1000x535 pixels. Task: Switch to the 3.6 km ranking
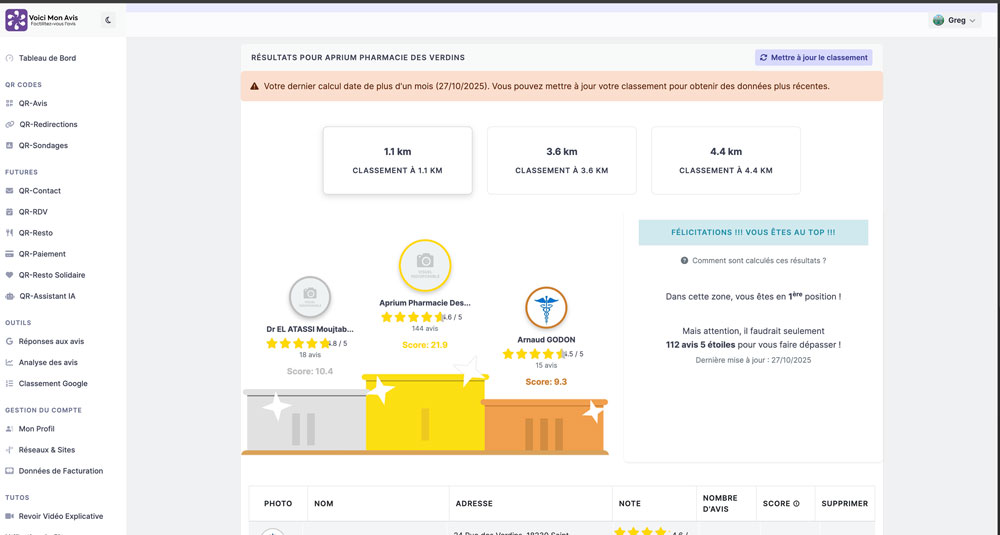[561, 160]
